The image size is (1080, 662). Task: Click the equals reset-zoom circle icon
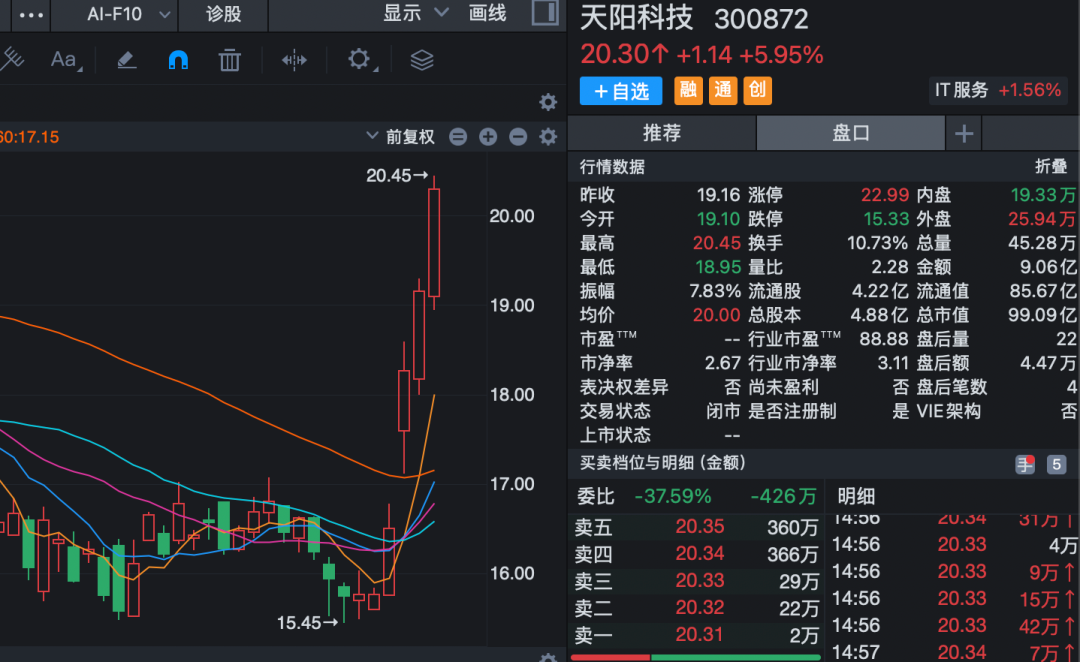coord(458,136)
